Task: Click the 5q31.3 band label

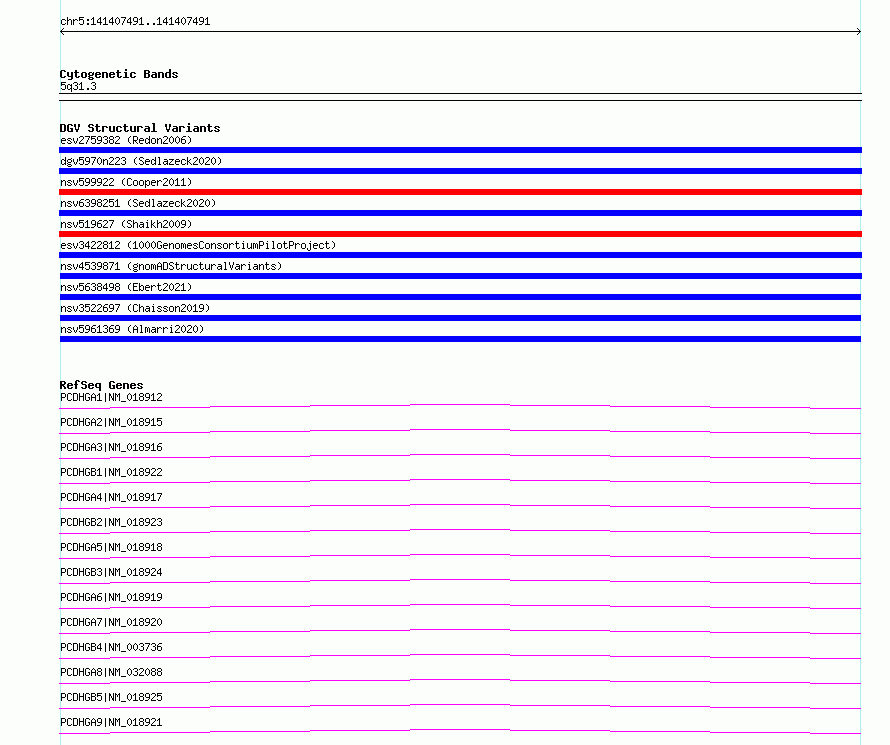Action: click(x=78, y=86)
